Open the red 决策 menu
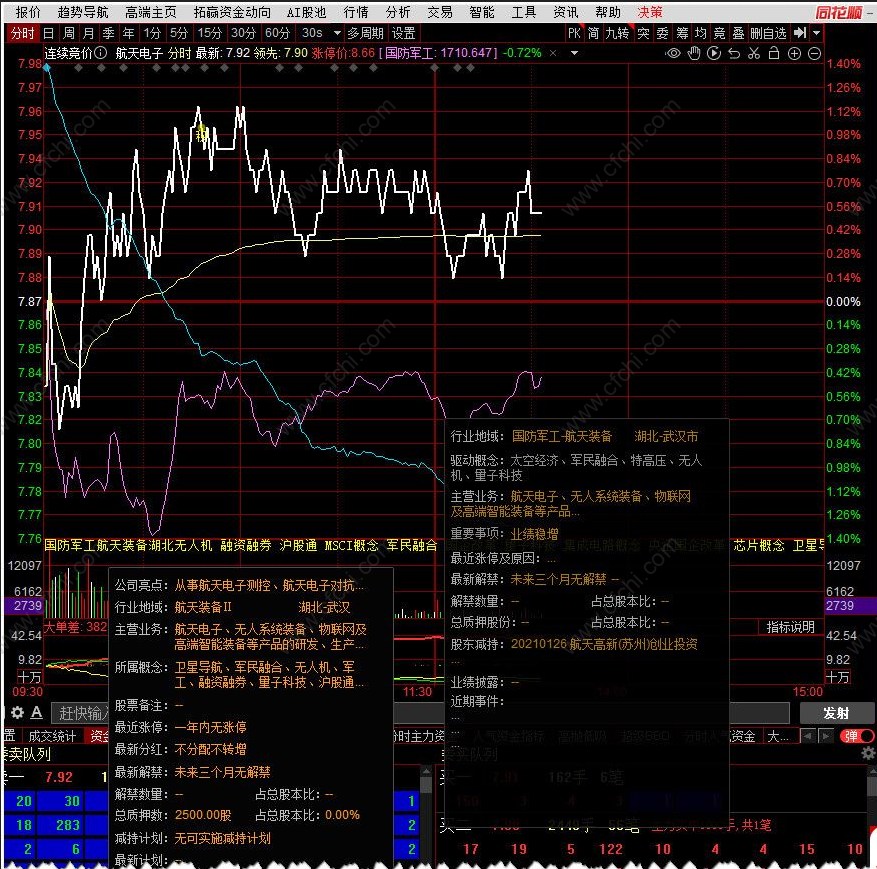Viewport: 877px width, 869px height. tap(650, 12)
